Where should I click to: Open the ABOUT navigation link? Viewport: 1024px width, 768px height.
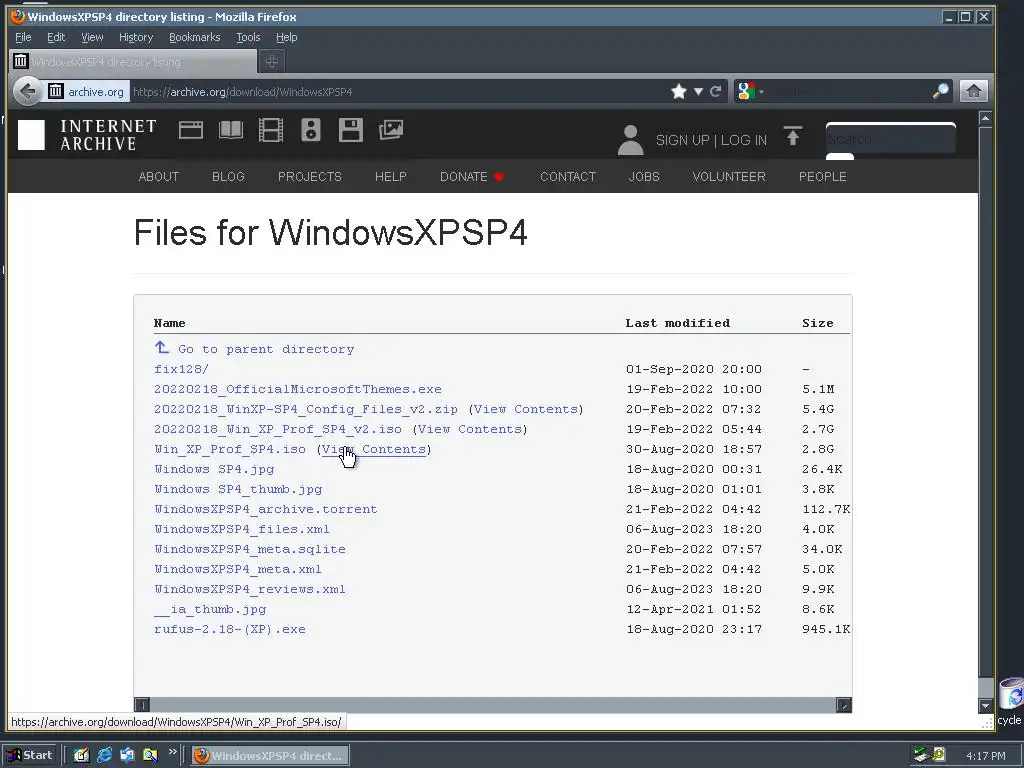point(159,176)
